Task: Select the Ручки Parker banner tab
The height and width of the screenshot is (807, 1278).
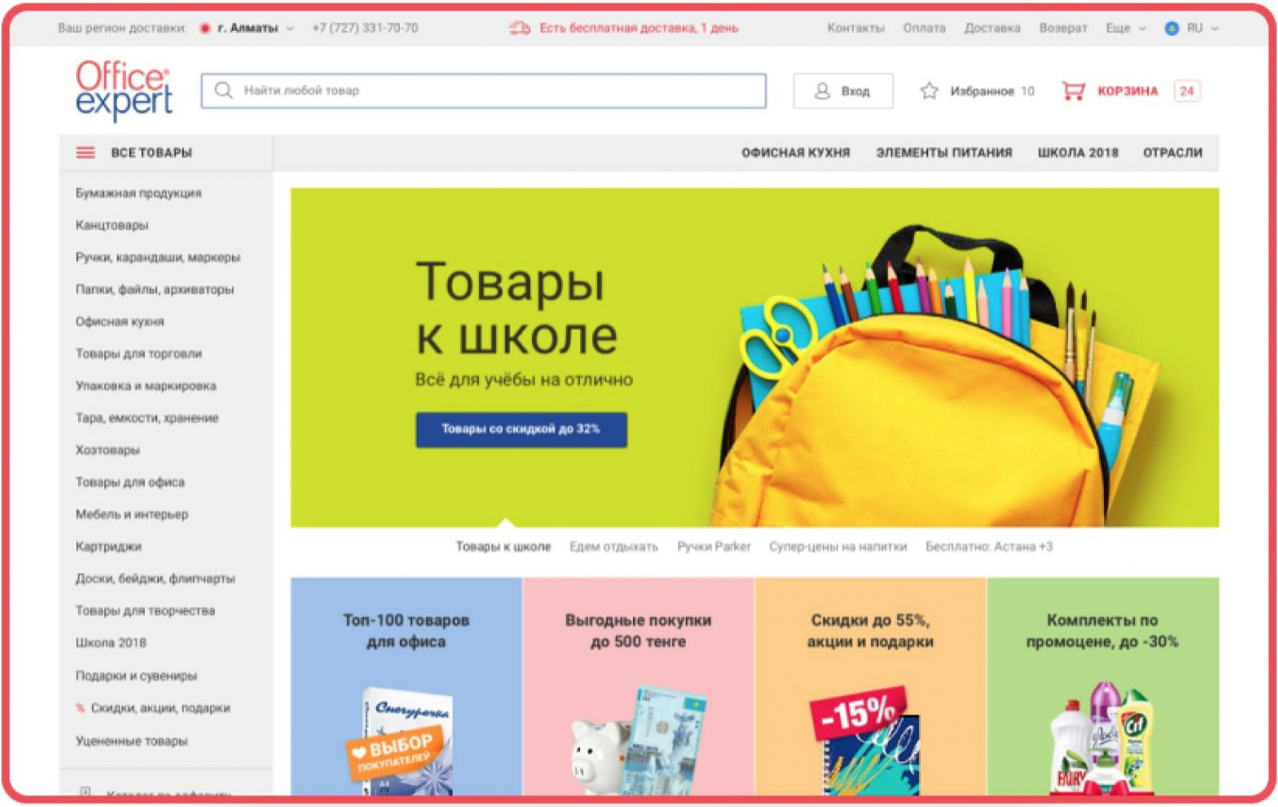Action: click(713, 547)
